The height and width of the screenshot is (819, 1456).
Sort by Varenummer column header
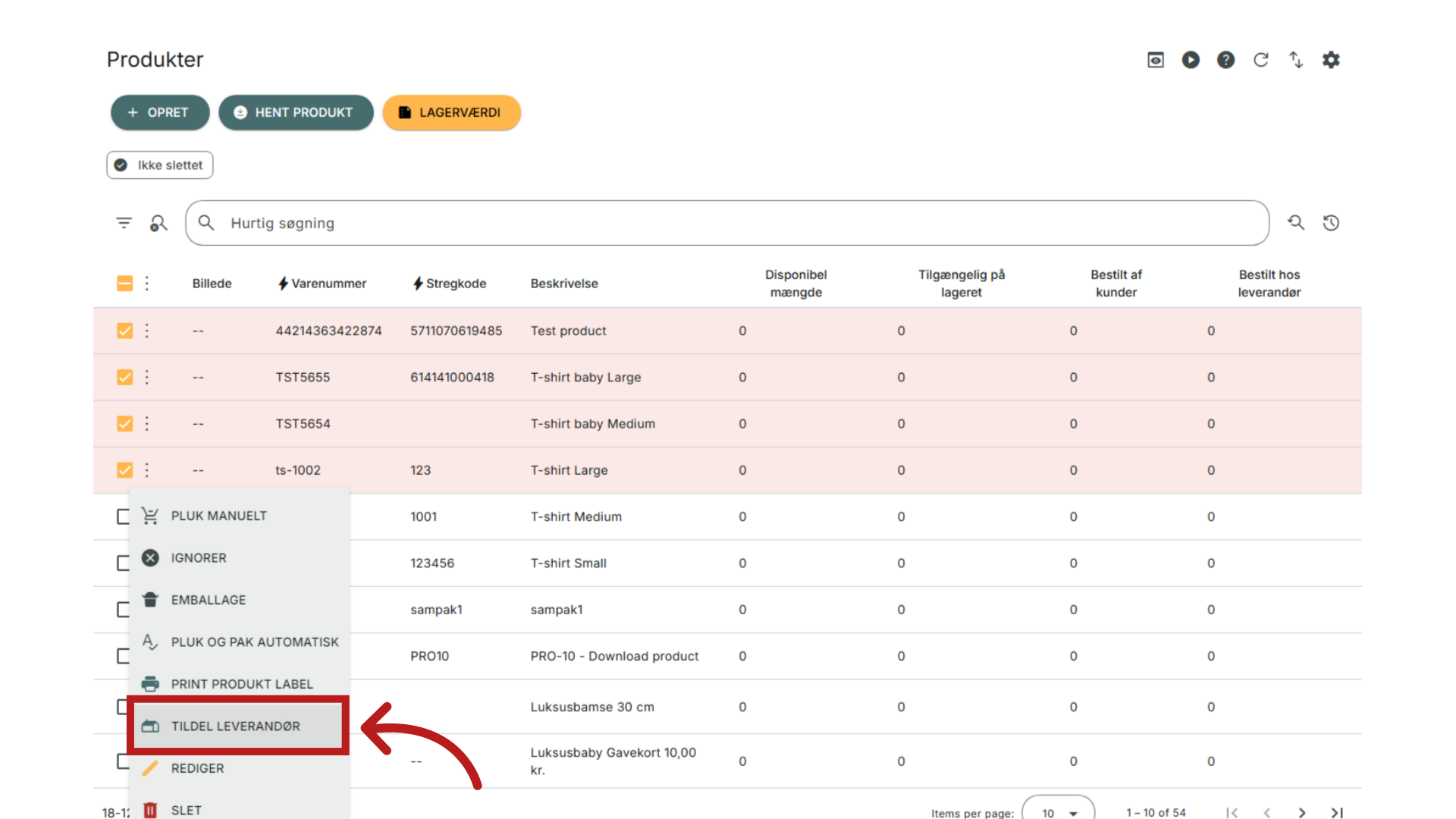(x=322, y=284)
